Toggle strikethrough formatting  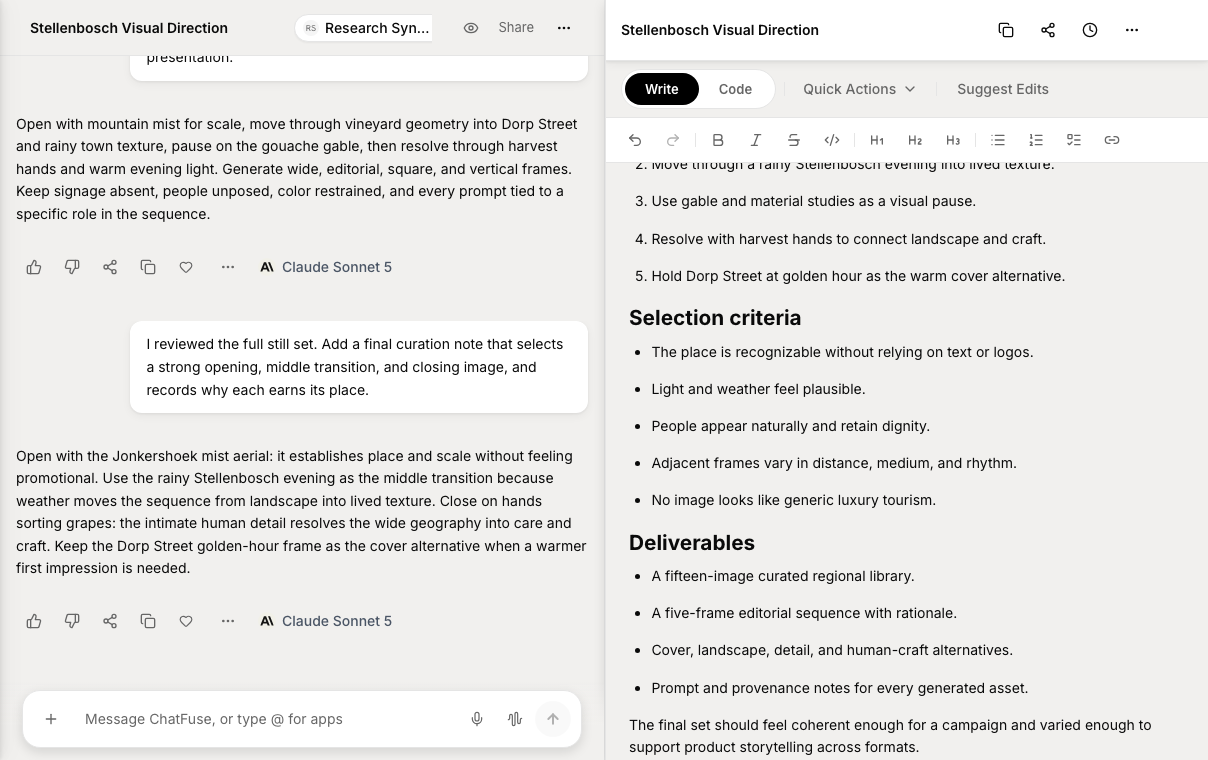tap(794, 140)
